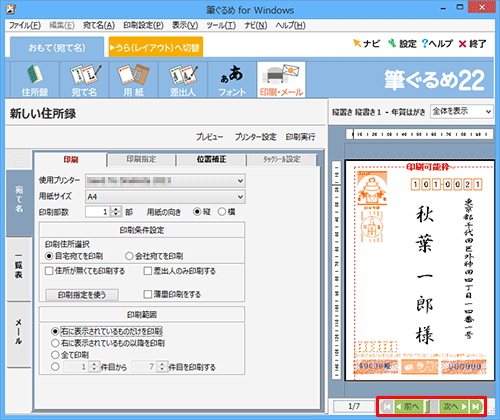This screenshot has width=500, height=420.
Task: Select the 一覧表 vertical side tab
Action: click(19, 269)
